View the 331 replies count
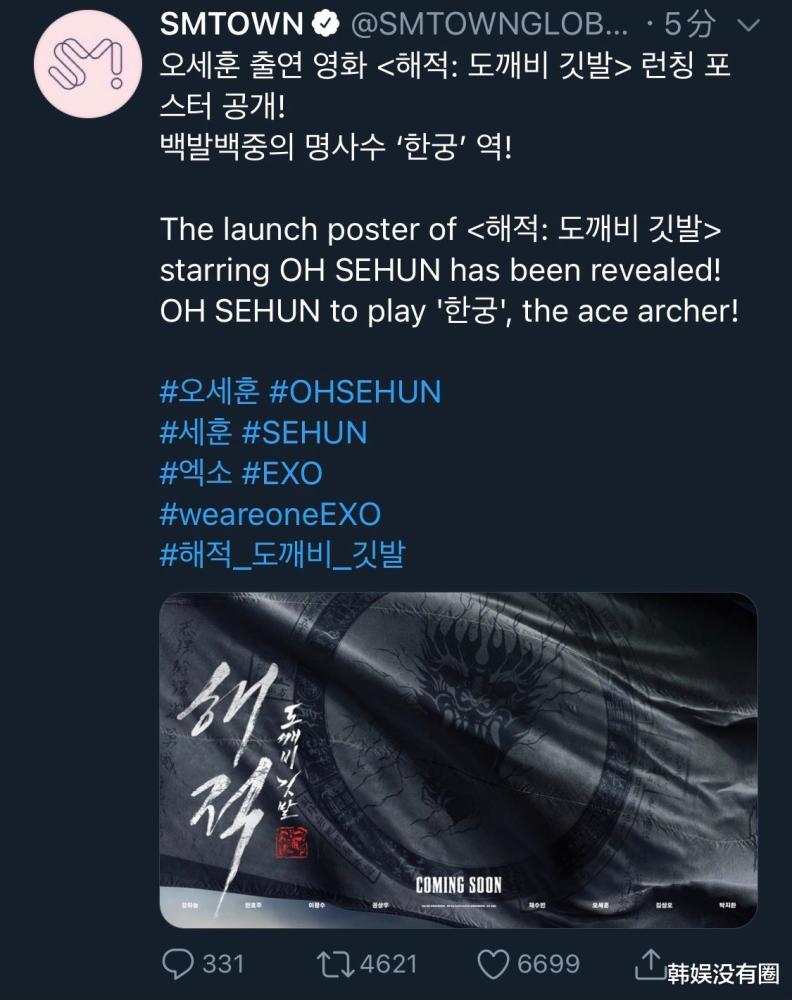The image size is (792, 1000). click(223, 964)
